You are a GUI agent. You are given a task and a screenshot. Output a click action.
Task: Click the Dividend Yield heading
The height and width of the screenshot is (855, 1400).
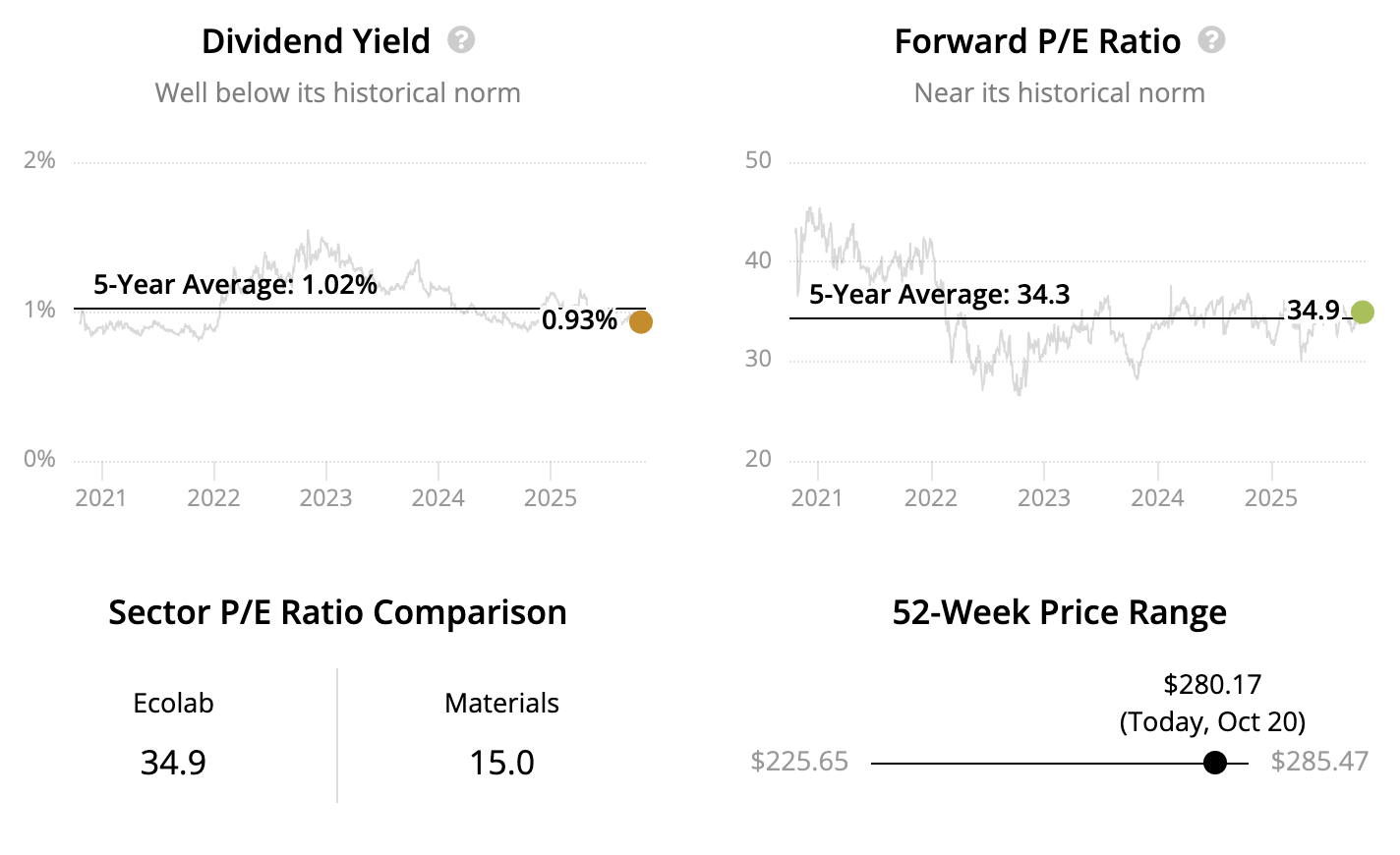pyautogui.click(x=316, y=41)
